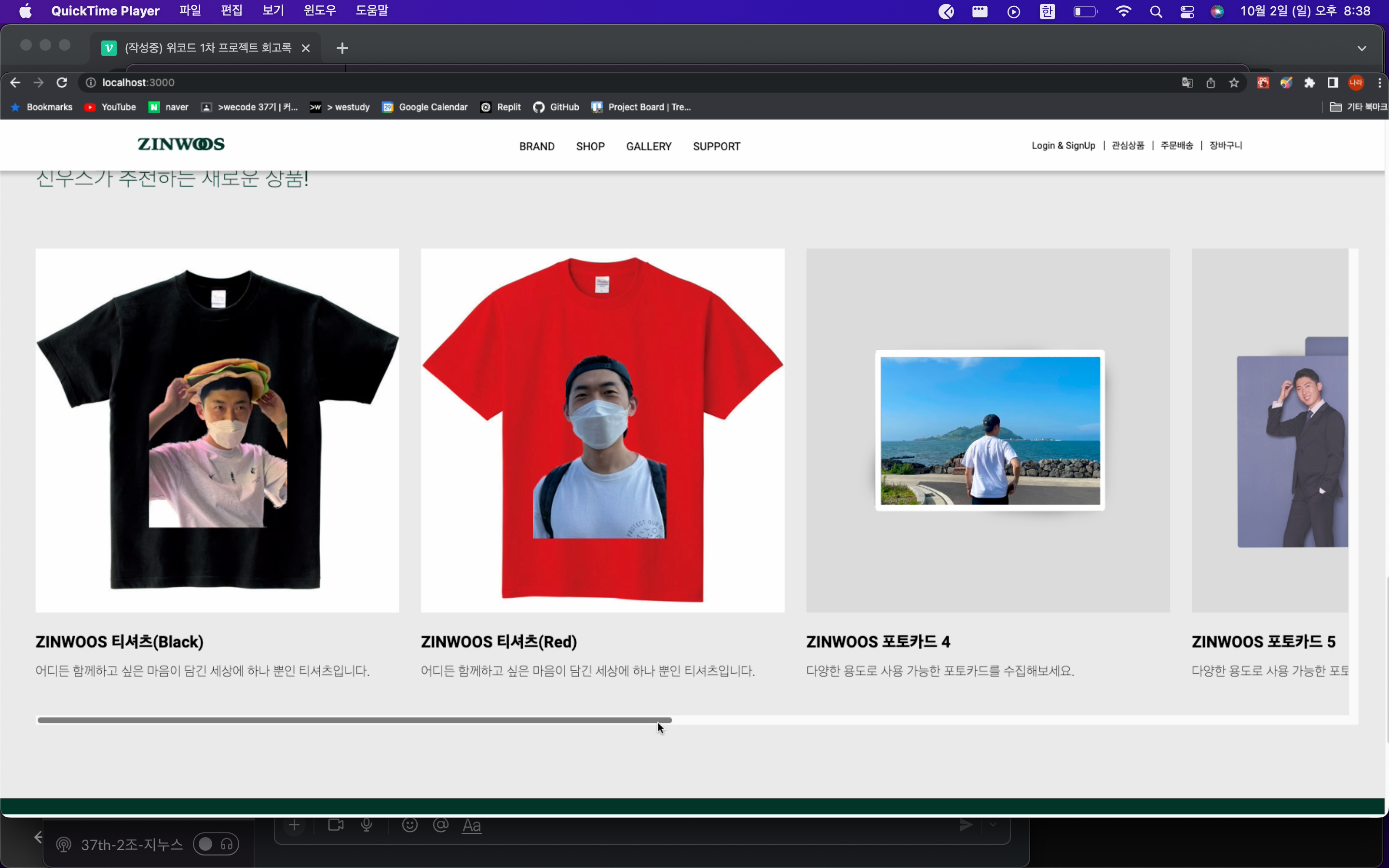Reload the localhost page
Image resolution: width=1389 pixels, height=868 pixels.
(x=62, y=82)
